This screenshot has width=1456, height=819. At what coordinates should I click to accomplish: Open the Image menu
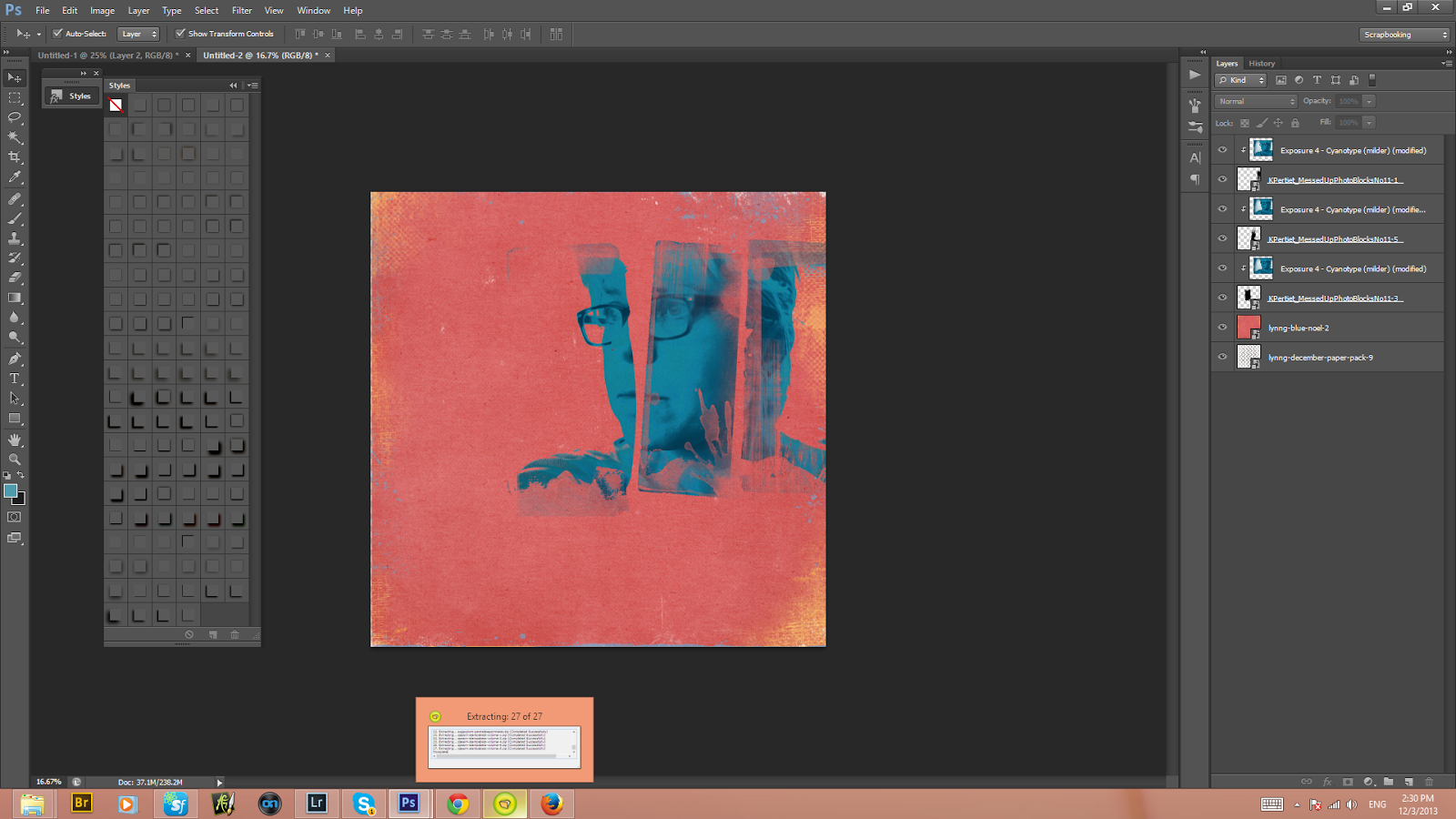click(102, 11)
